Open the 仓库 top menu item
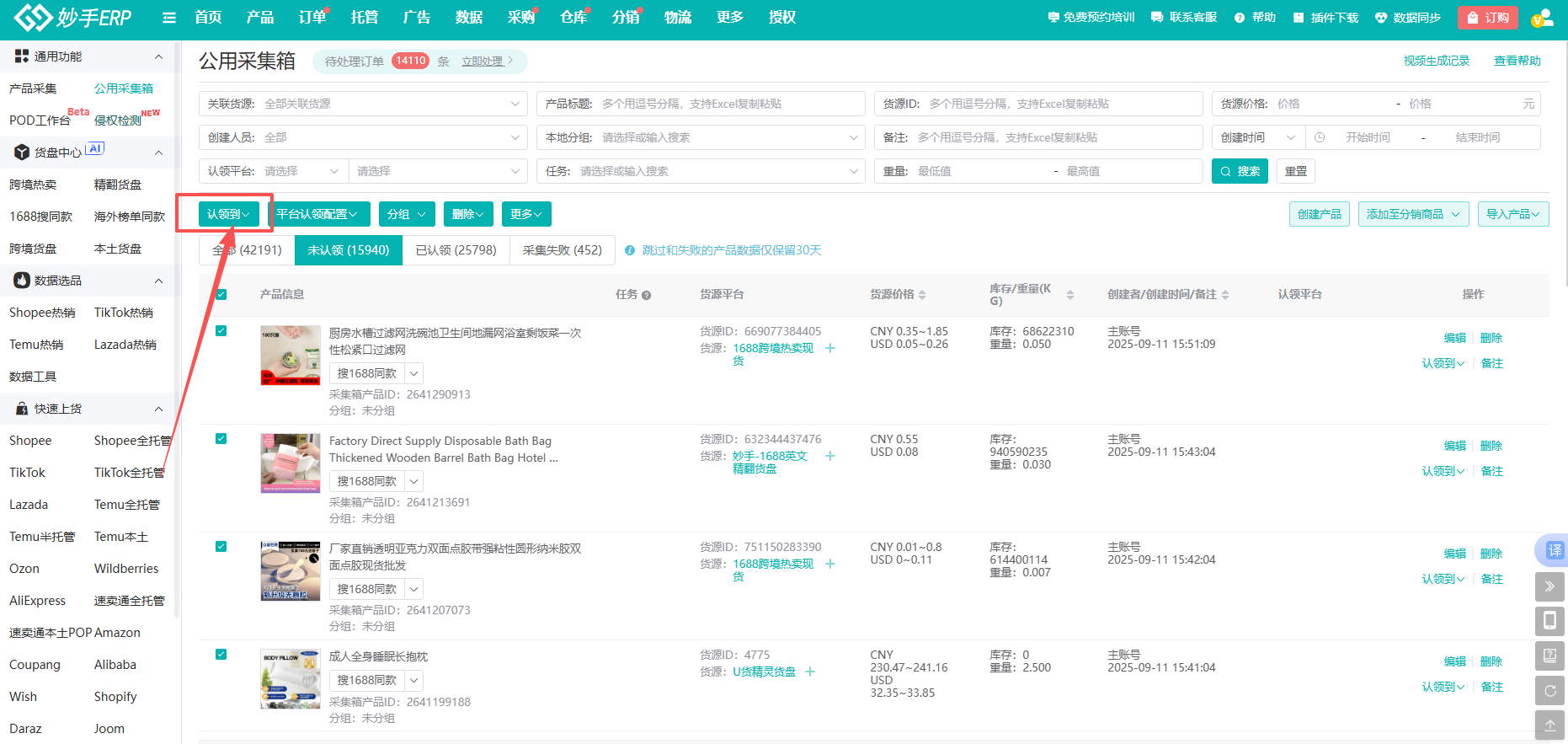Viewport: 1568px width, 744px height. tap(573, 17)
